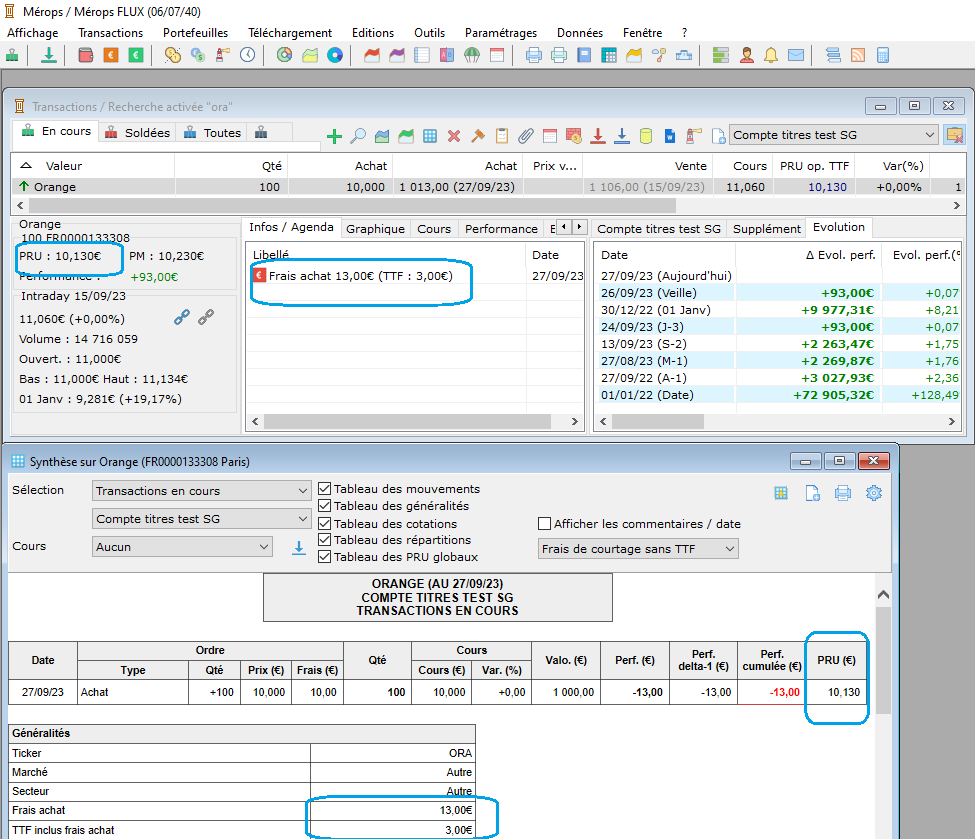Image resolution: width=975 pixels, height=839 pixels.
Task: Click the blue download arrow next to Cours dropdown
Action: click(299, 547)
